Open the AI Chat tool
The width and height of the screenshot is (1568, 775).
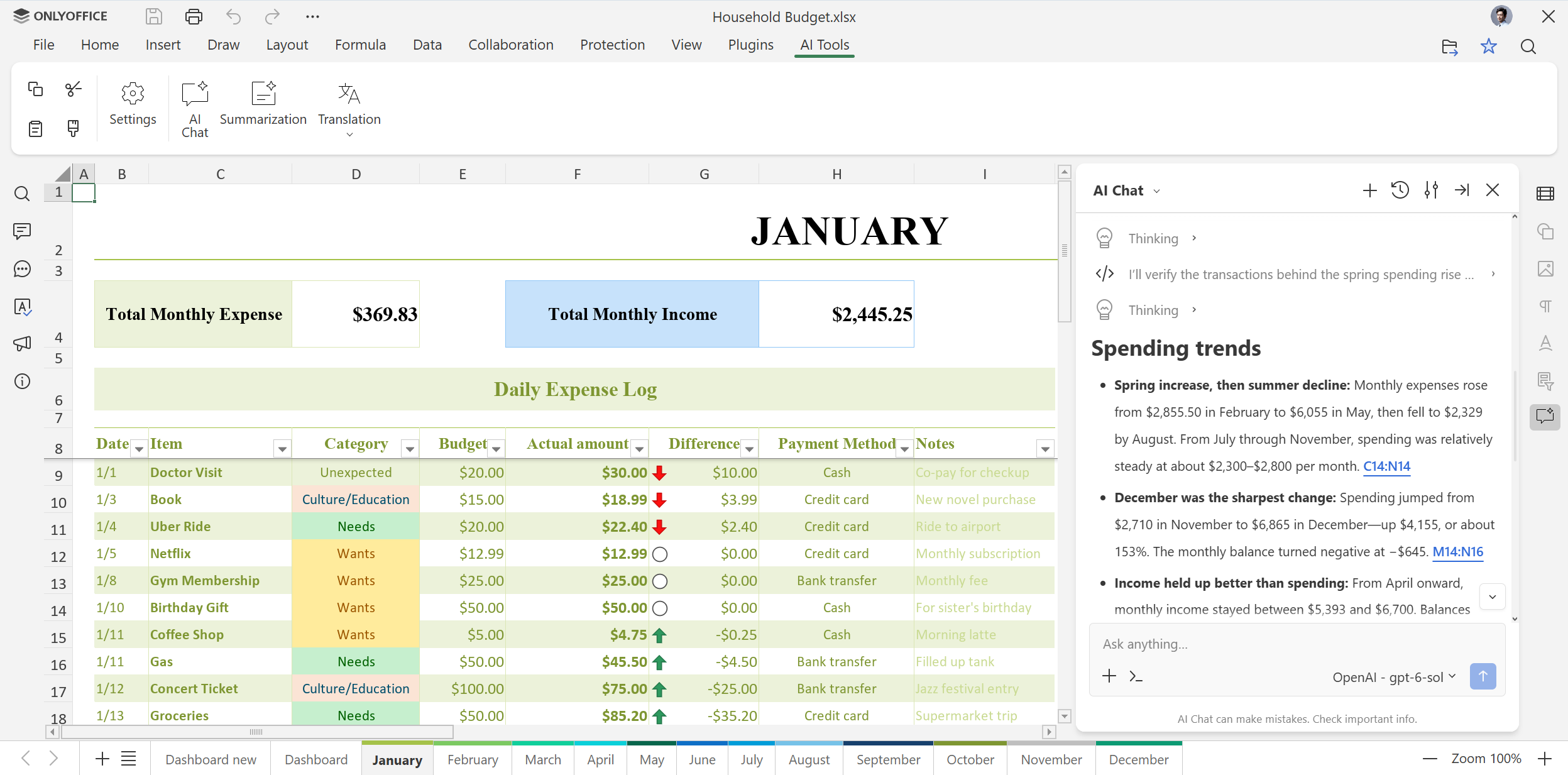click(195, 109)
